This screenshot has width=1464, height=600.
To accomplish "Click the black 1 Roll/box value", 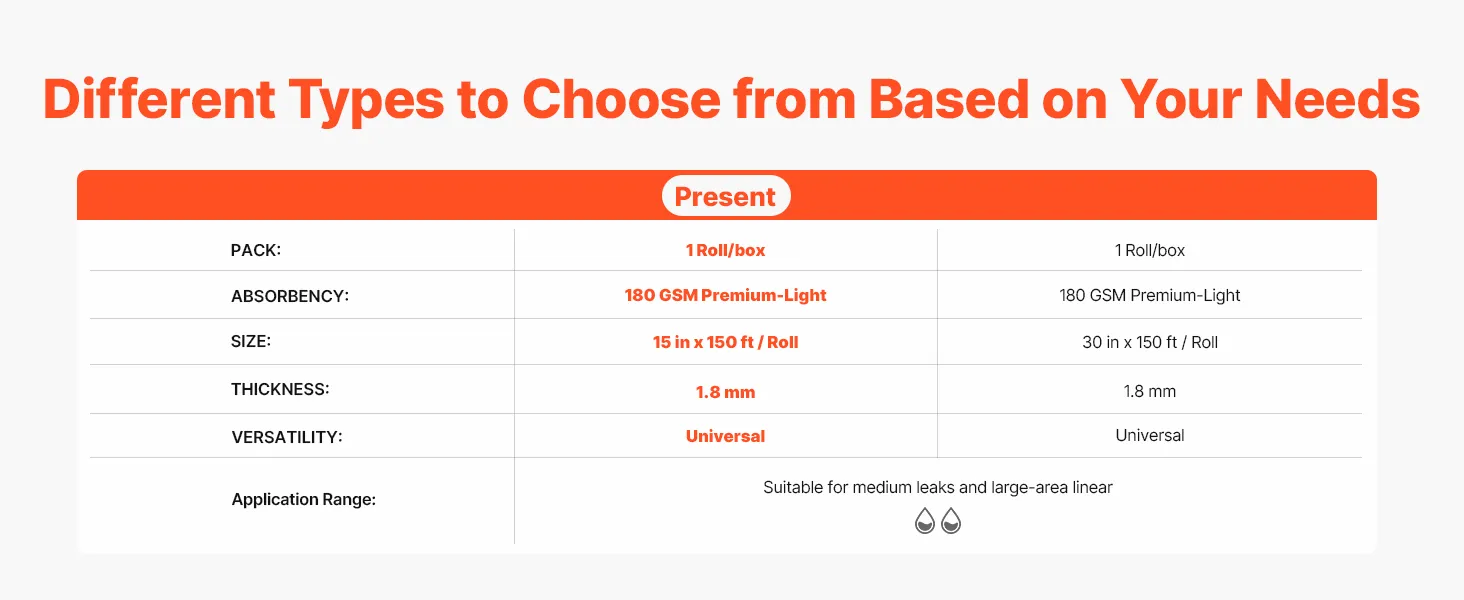I will (x=1150, y=250).
